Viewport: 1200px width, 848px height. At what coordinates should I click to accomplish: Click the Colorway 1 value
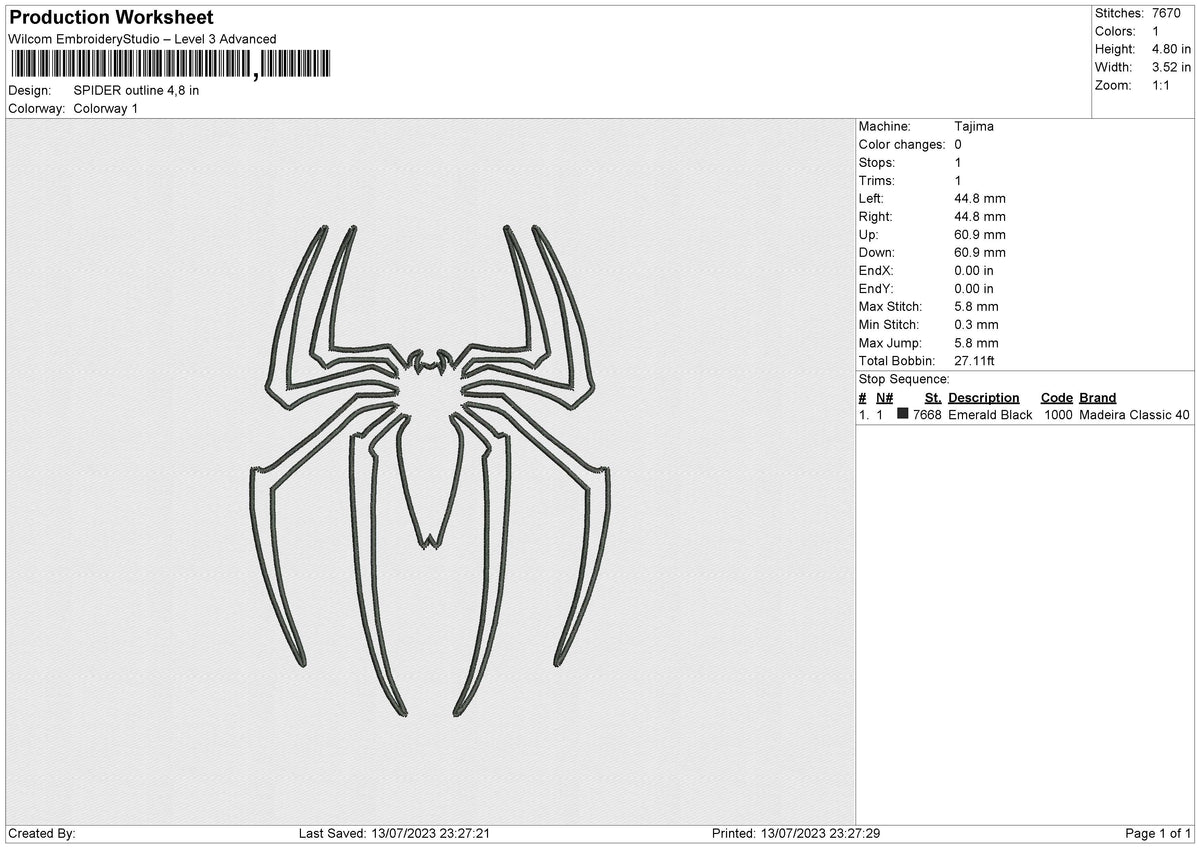(x=106, y=108)
